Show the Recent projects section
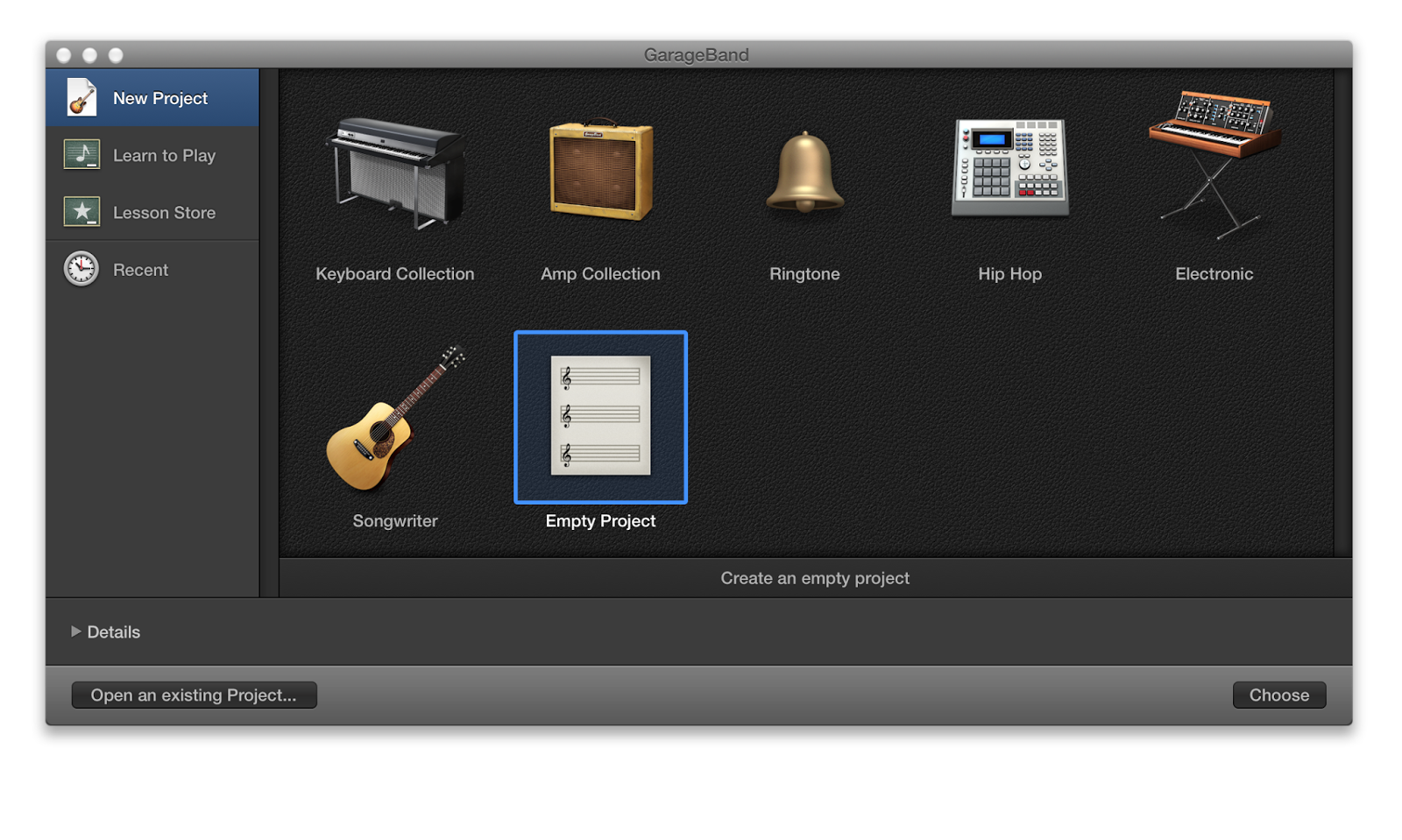 [x=152, y=269]
